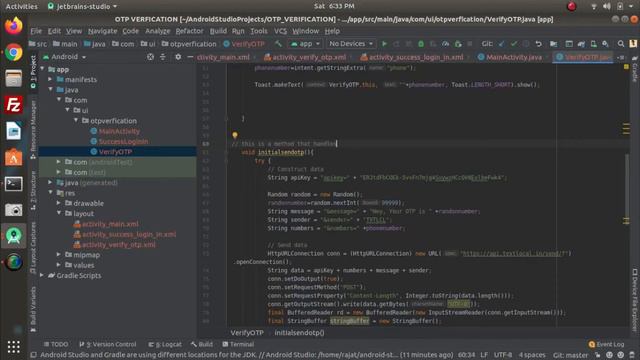Toggle the TODO tool window

tap(56, 344)
